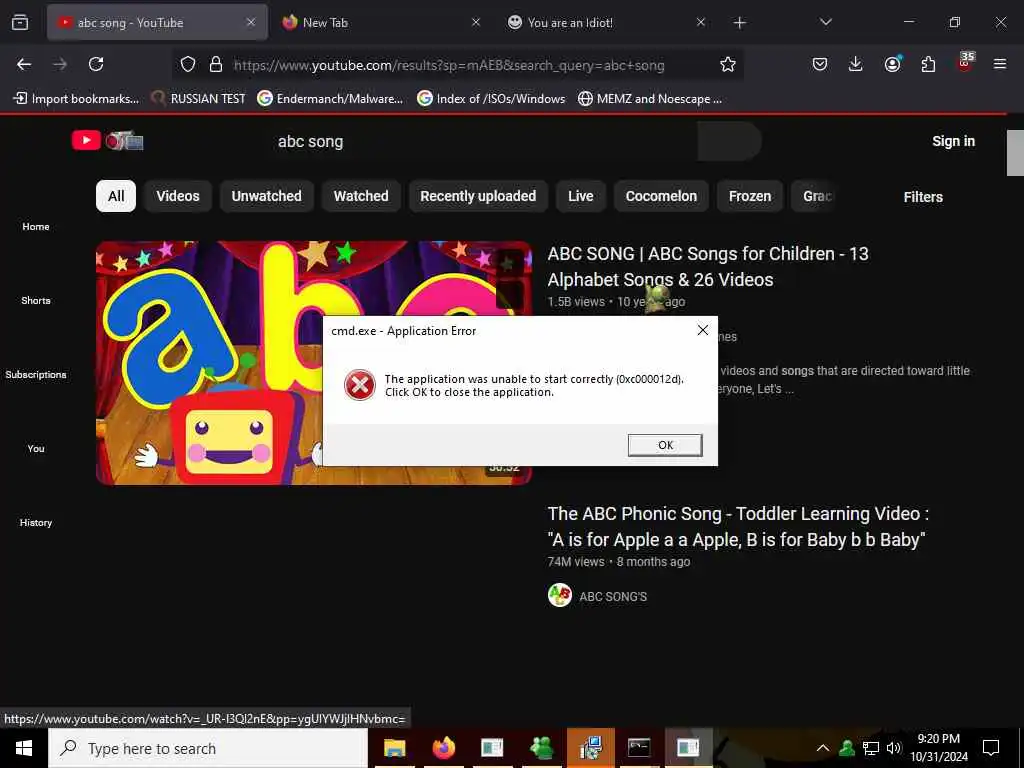Click the network tray icon
This screenshot has height=768, width=1024.
(871, 748)
